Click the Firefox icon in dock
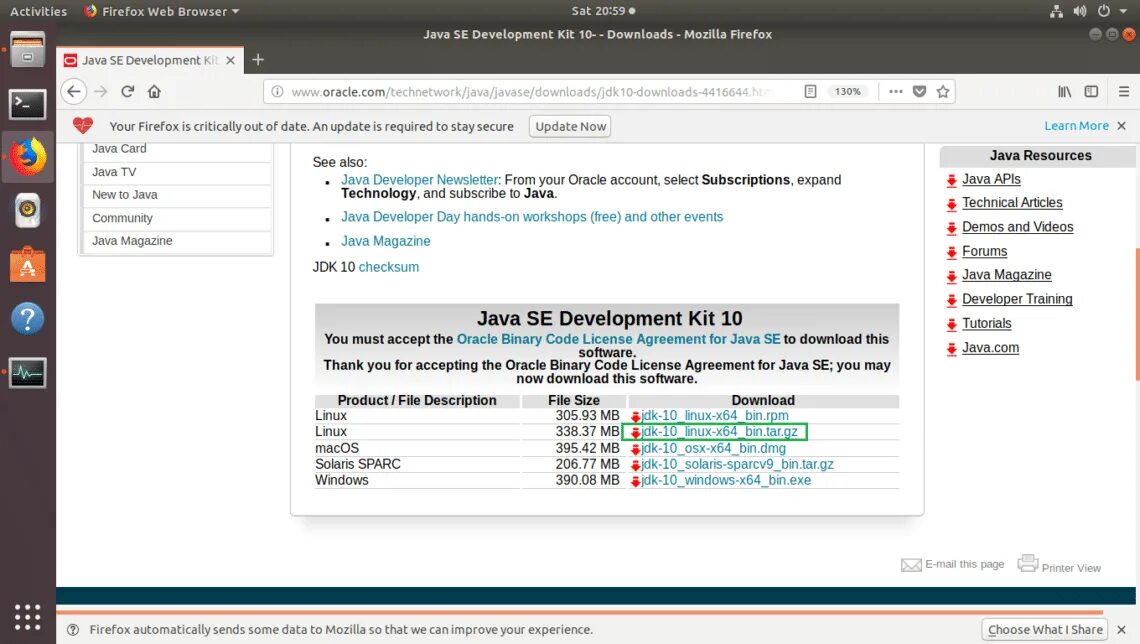1140x644 pixels. pyautogui.click(x=28, y=156)
